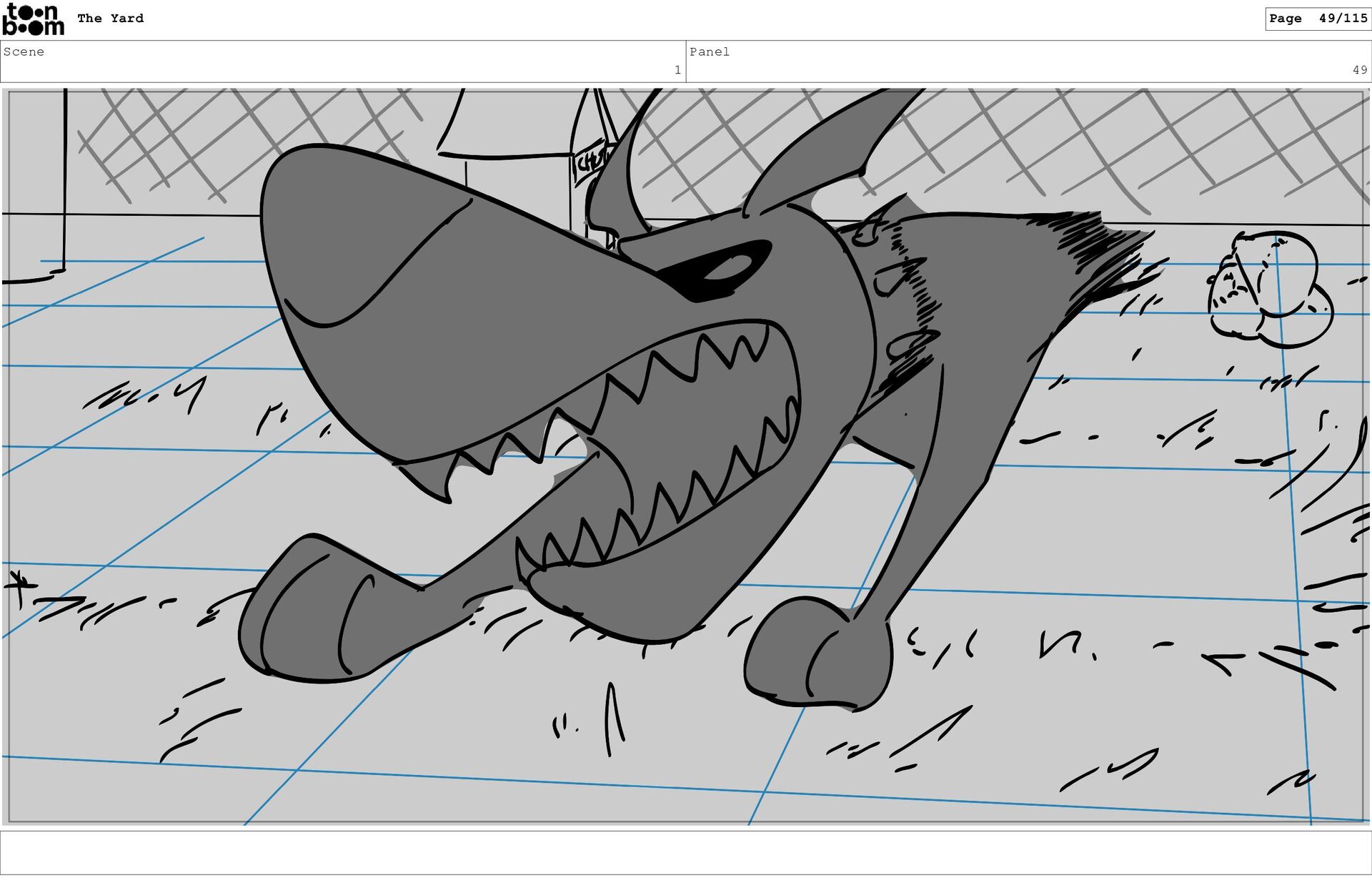
Task: Click the sign on the doghouse
Action: (x=592, y=161)
